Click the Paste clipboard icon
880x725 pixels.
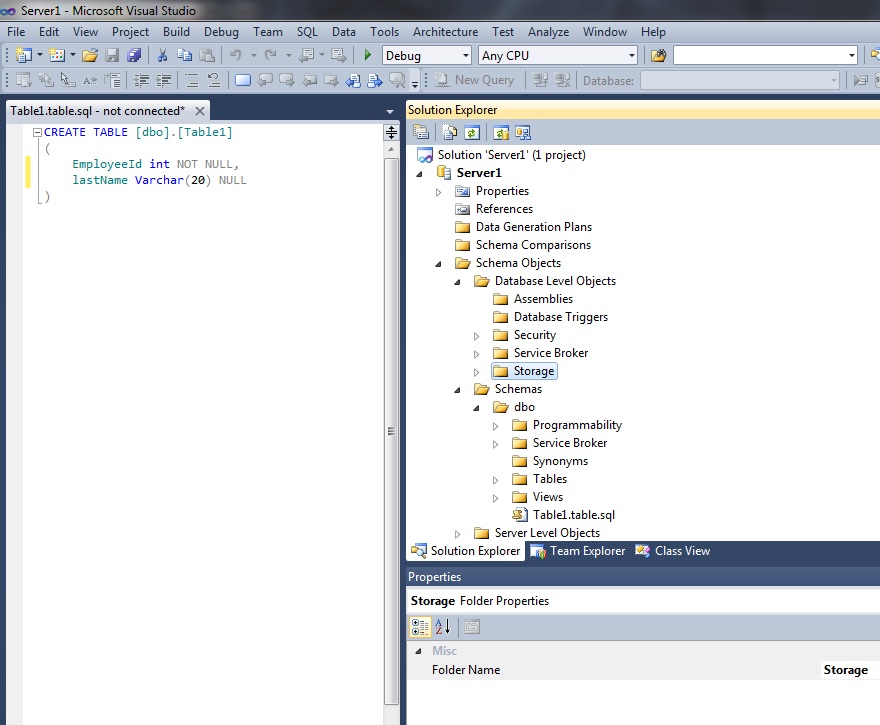tap(207, 55)
